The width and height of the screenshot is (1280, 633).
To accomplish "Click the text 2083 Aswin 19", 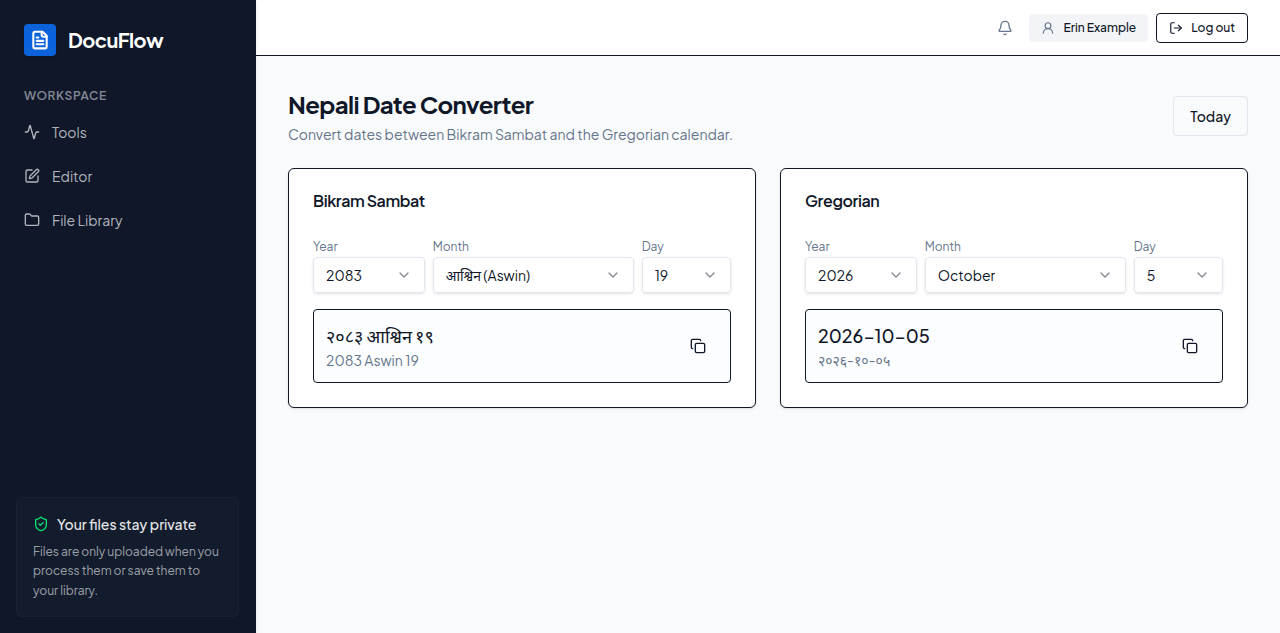I will click(x=372, y=360).
